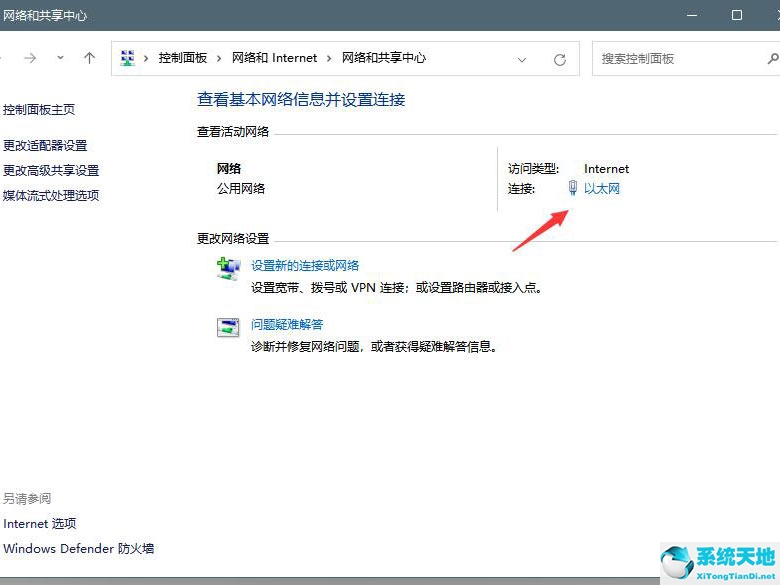Viewport: 780px width, 585px height.
Task: Maximize the 网络和共享中心 window
Action: (x=737, y=15)
